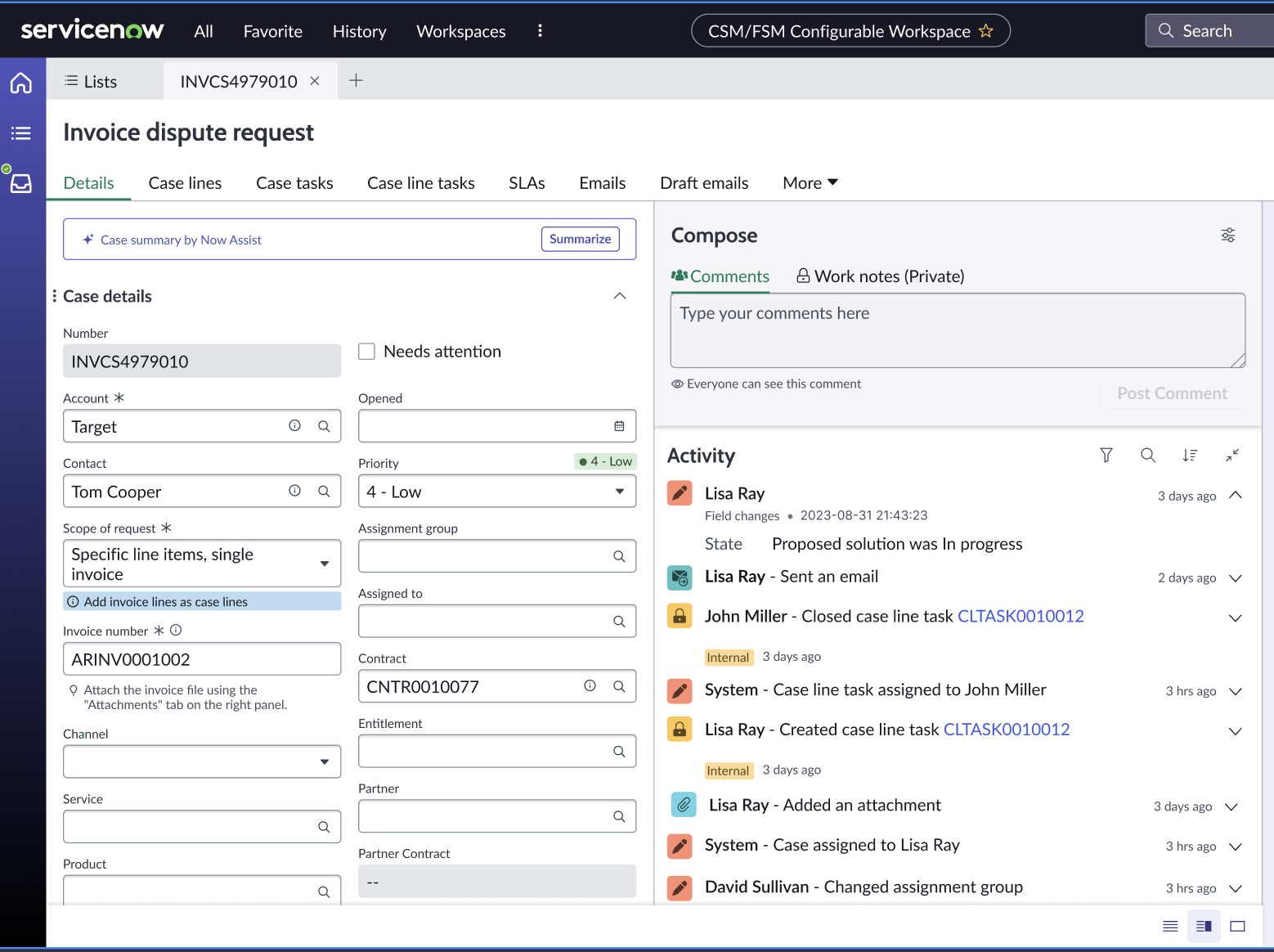Open the Scope of request dropdown
The image size is (1274, 952).
pyautogui.click(x=202, y=564)
